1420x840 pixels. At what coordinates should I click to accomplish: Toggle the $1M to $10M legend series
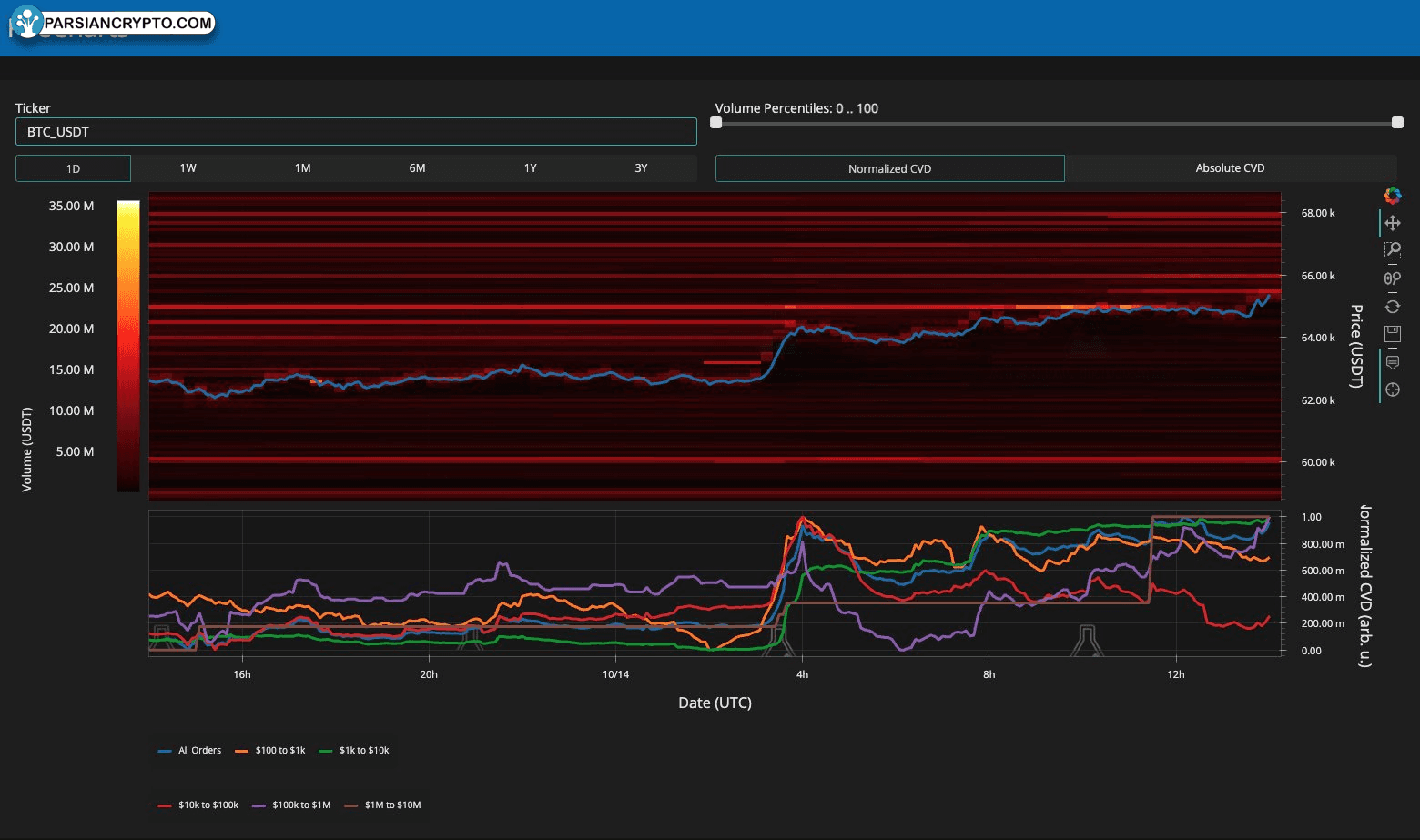382,805
